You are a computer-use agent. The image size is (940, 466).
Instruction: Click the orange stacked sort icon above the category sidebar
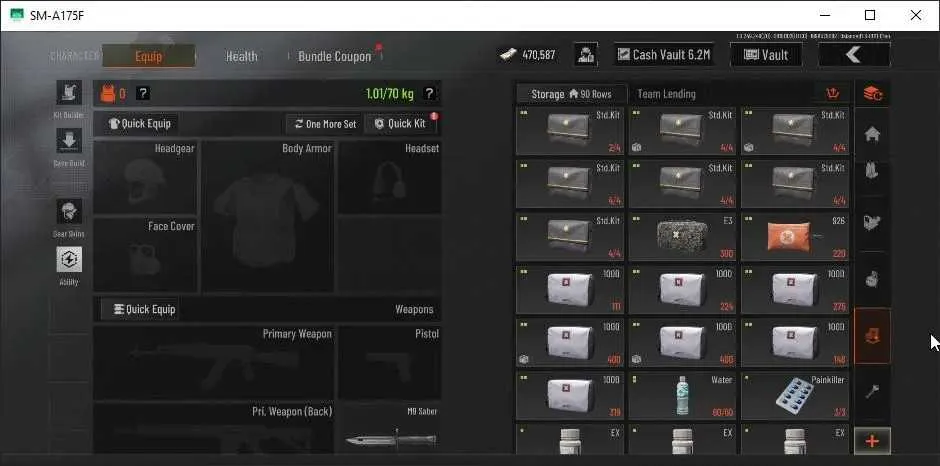tap(872, 94)
